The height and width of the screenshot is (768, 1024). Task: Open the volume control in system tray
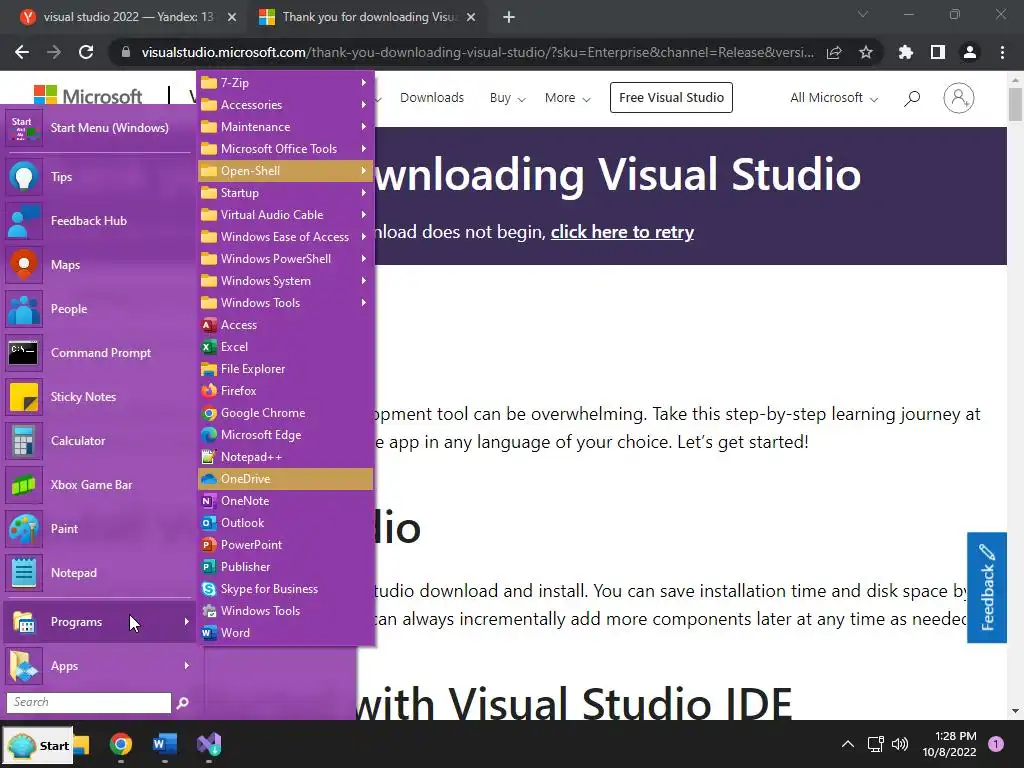[900, 744]
